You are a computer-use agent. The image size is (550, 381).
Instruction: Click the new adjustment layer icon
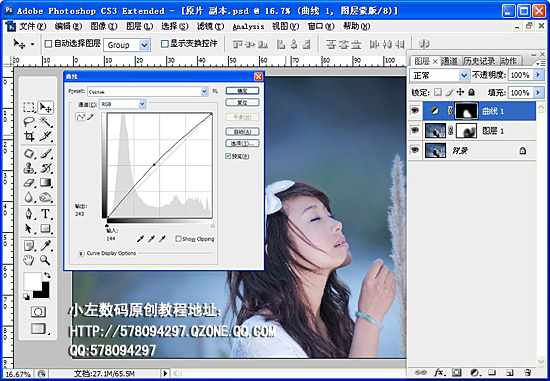click(475, 373)
